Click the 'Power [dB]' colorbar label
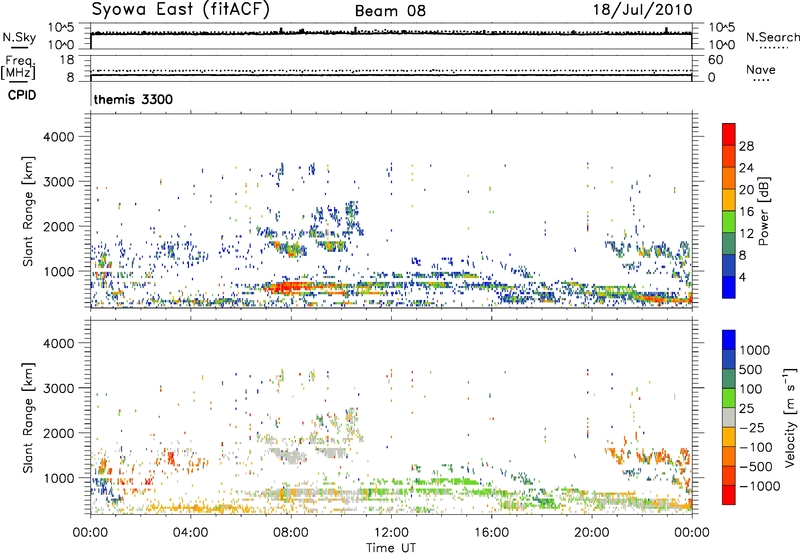Screen dimensions: 800x554 [x=764, y=211]
